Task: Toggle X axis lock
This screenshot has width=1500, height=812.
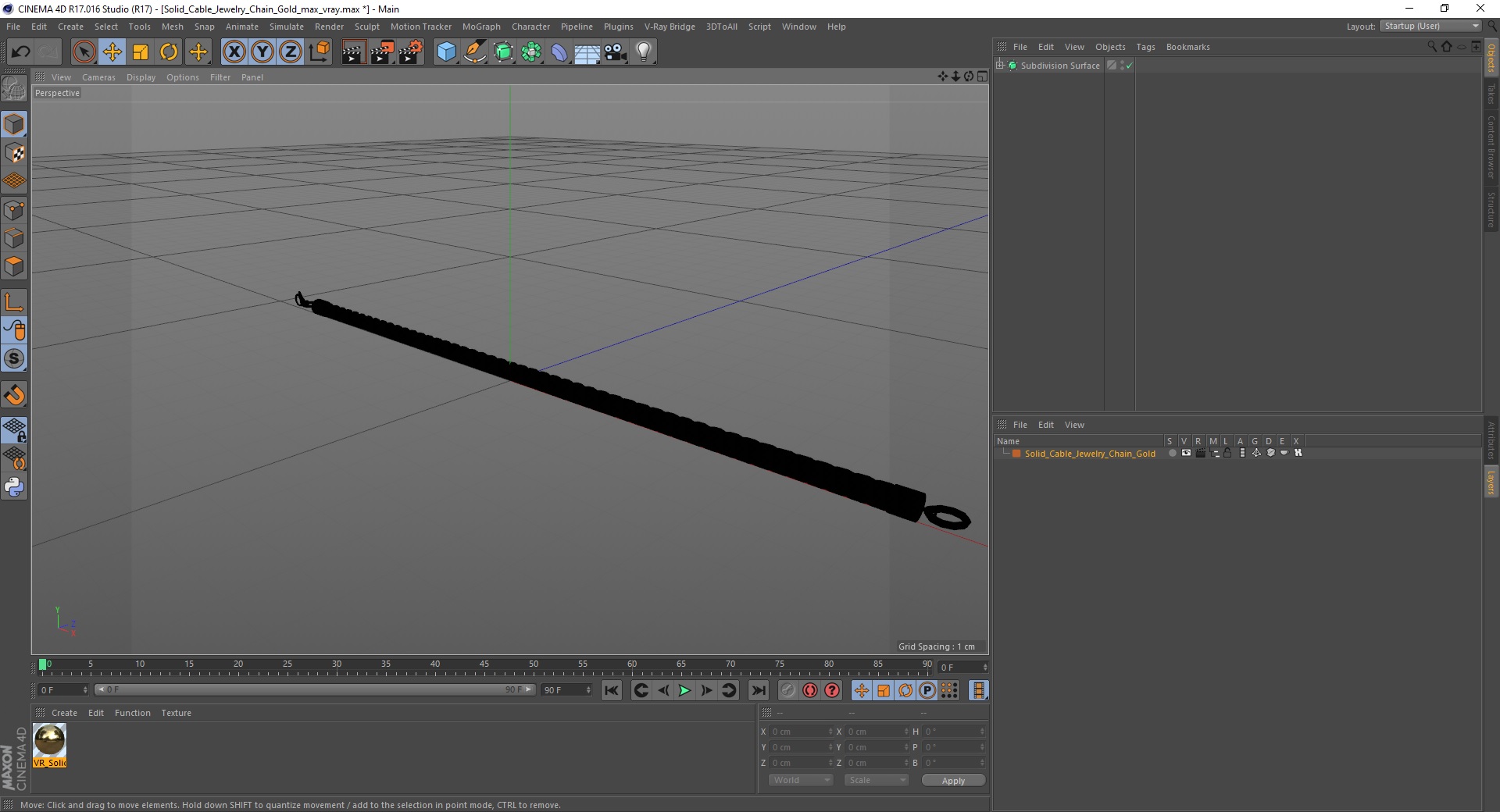Action: pyautogui.click(x=234, y=52)
